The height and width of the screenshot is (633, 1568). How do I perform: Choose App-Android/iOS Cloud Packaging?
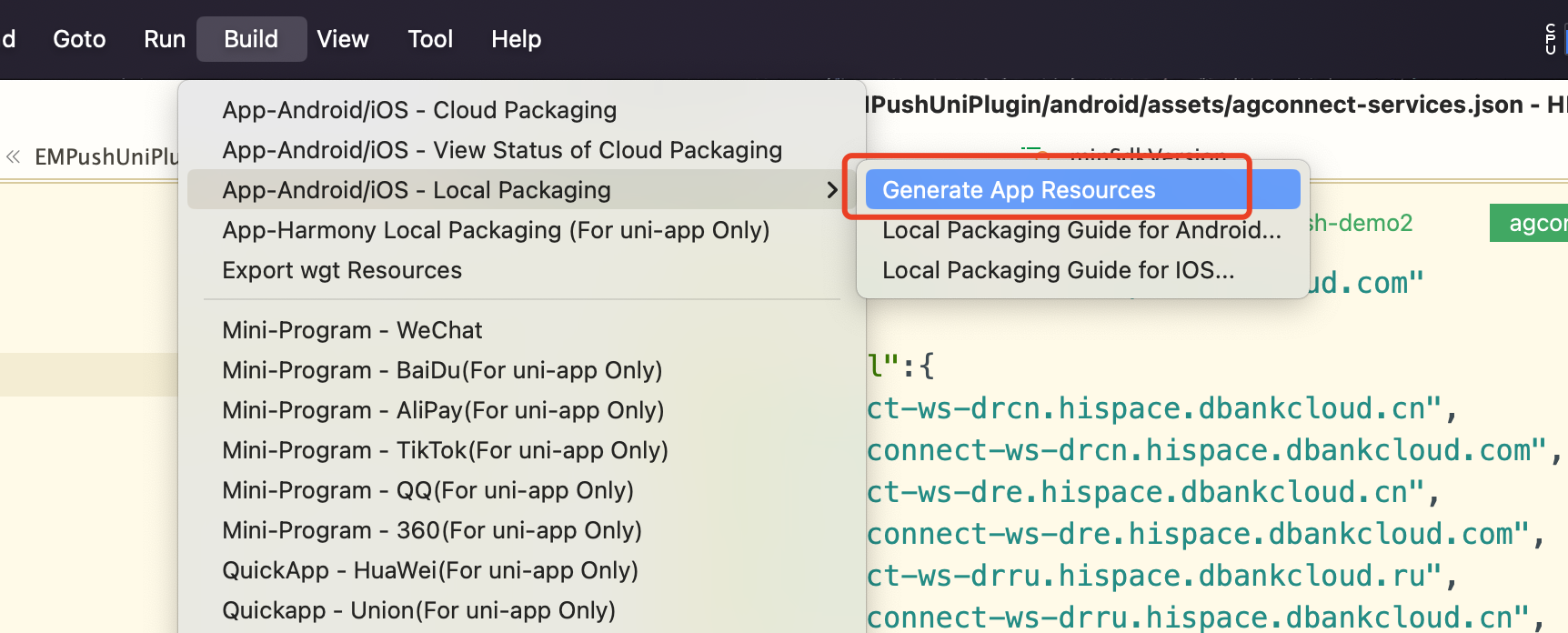pyautogui.click(x=419, y=110)
